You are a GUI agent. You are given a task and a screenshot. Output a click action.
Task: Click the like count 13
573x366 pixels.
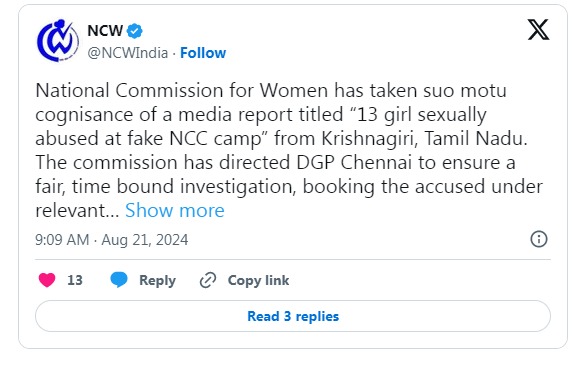(x=75, y=281)
